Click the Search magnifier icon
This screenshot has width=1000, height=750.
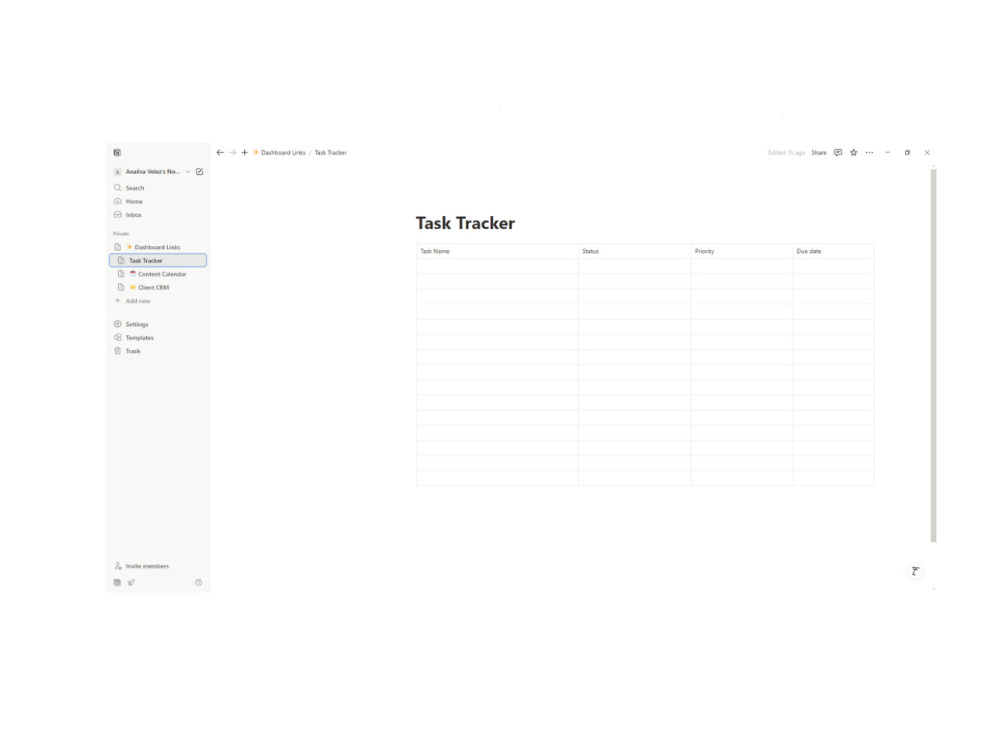[x=117, y=188]
